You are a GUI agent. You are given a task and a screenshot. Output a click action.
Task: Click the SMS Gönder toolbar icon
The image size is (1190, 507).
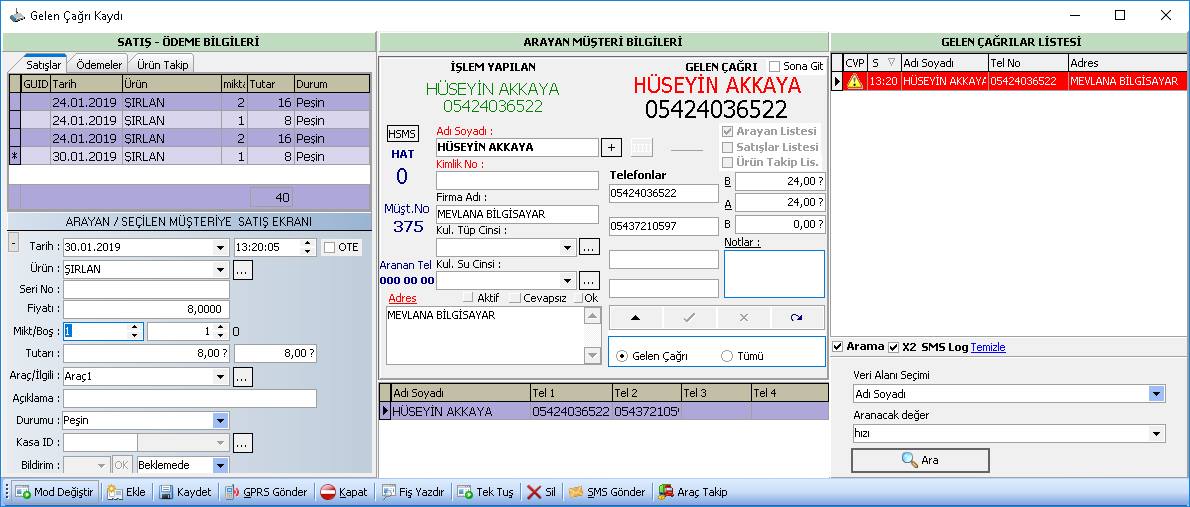576,492
